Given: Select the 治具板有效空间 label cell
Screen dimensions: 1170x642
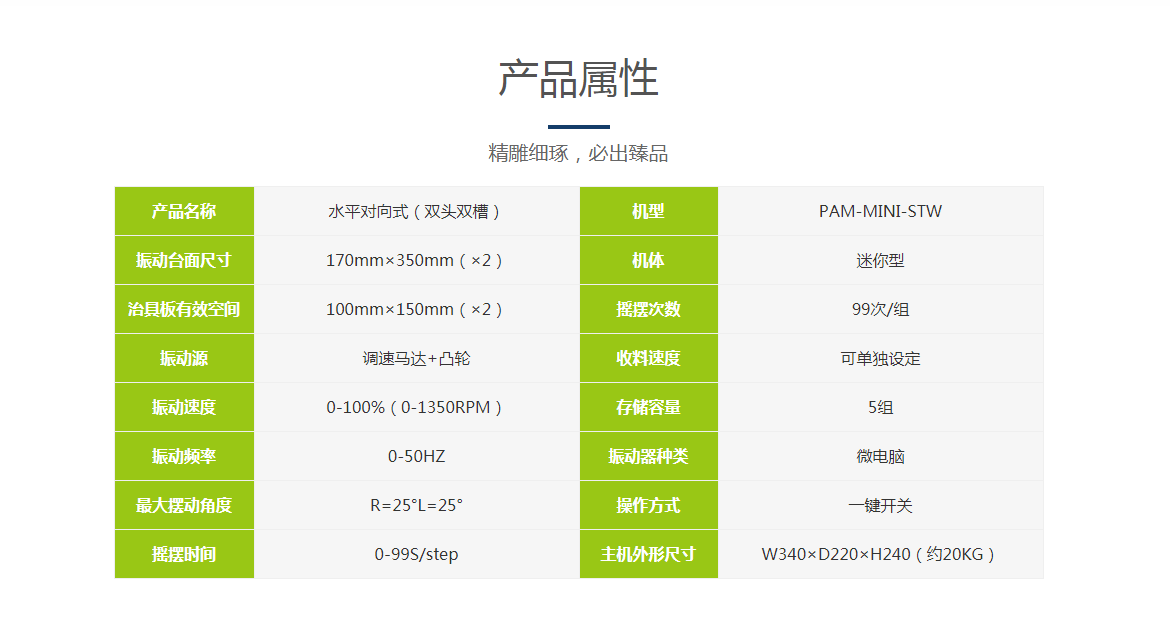Looking at the screenshot, I should [184, 309].
